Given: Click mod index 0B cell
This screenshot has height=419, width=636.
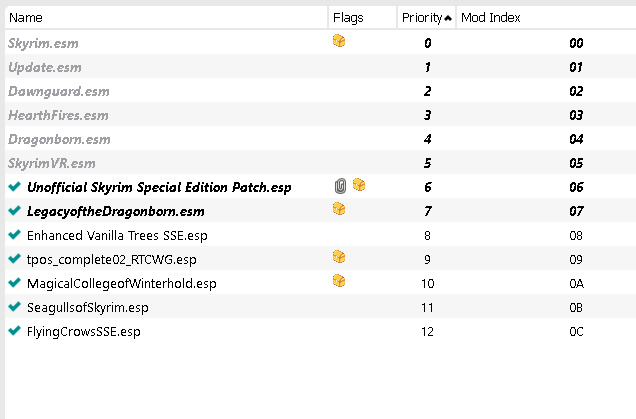Looking at the screenshot, I should pos(576,307).
